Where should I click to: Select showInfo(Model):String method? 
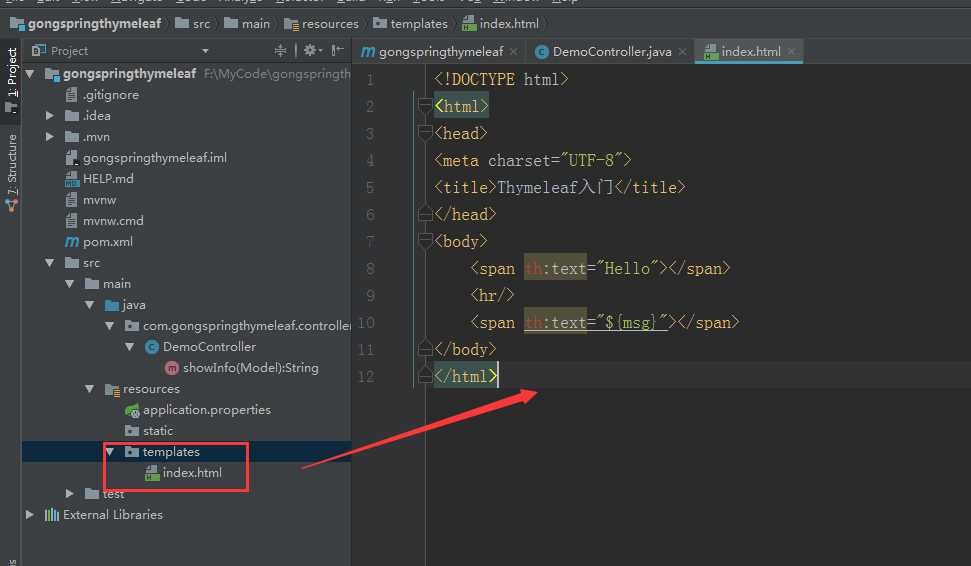[x=242, y=368]
